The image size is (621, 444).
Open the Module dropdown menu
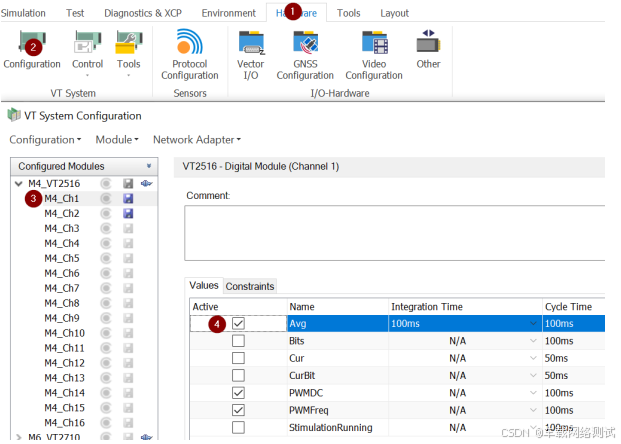[117, 140]
